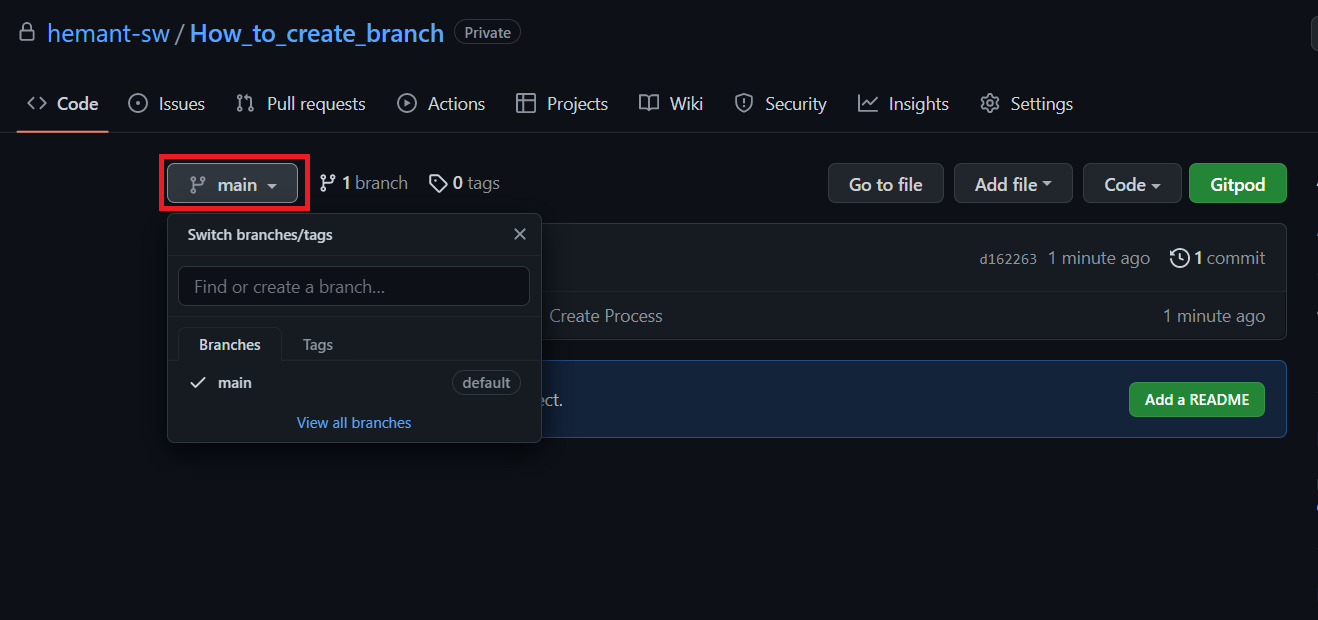Screen dimensions: 1318x620
Task: Open the Insights tab
Action: [x=903, y=104]
